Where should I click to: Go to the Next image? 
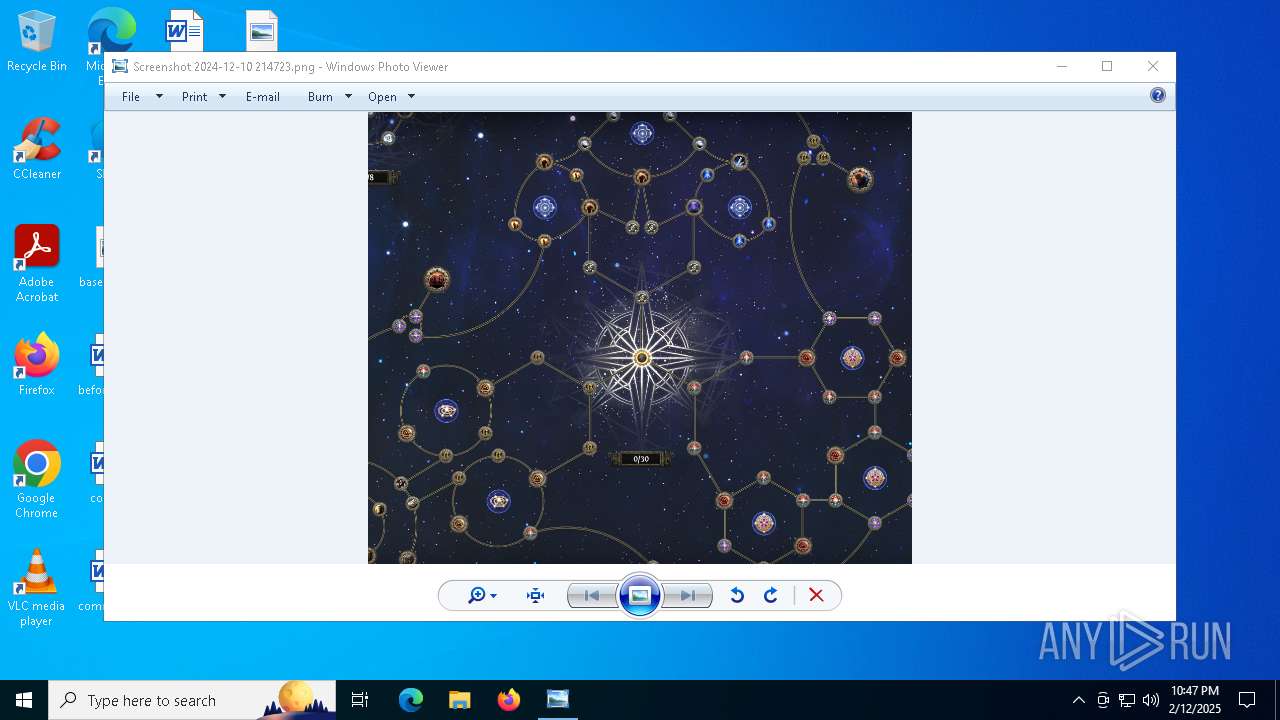click(688, 596)
